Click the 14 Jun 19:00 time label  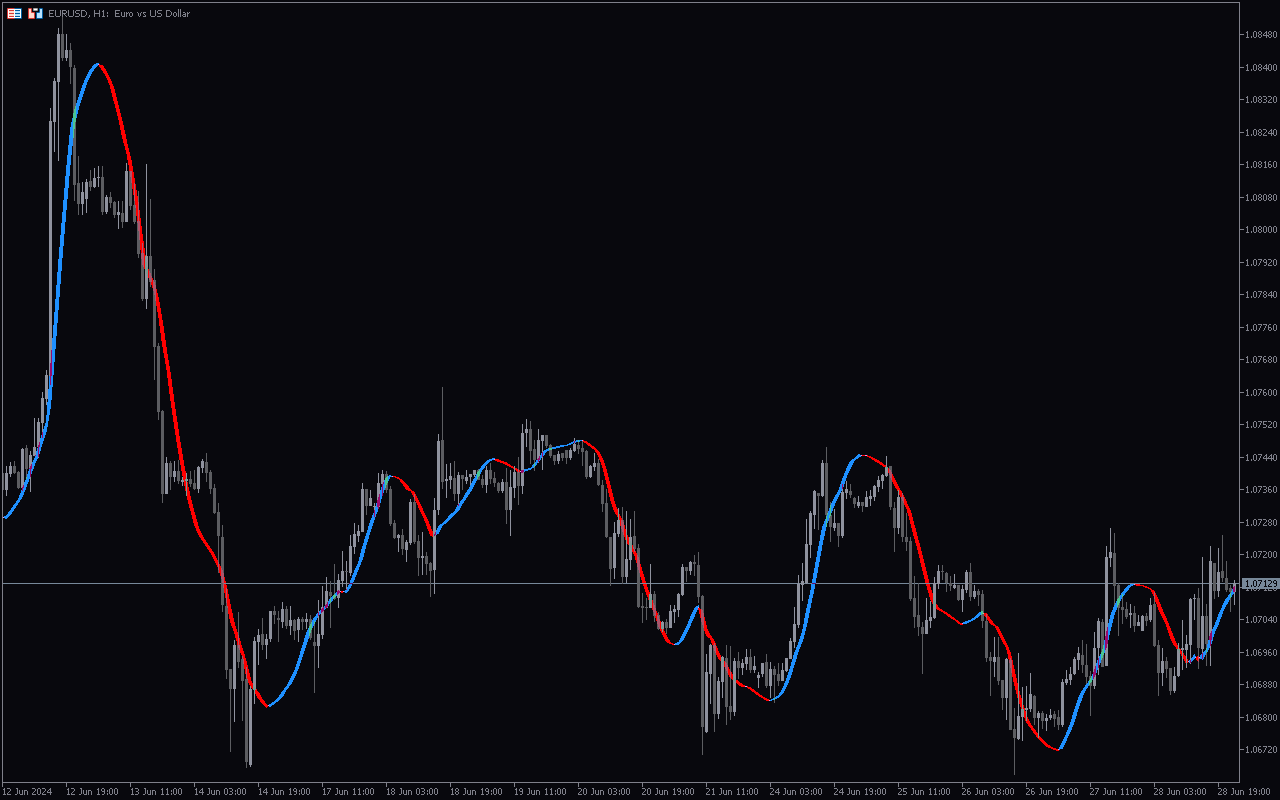click(x=284, y=791)
